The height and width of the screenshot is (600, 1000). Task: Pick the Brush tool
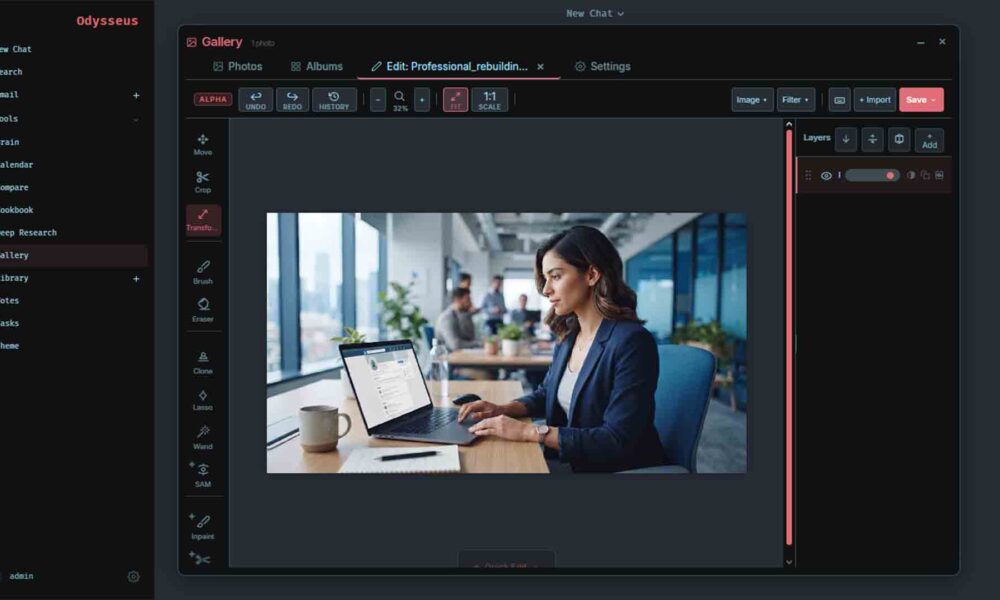click(x=203, y=272)
